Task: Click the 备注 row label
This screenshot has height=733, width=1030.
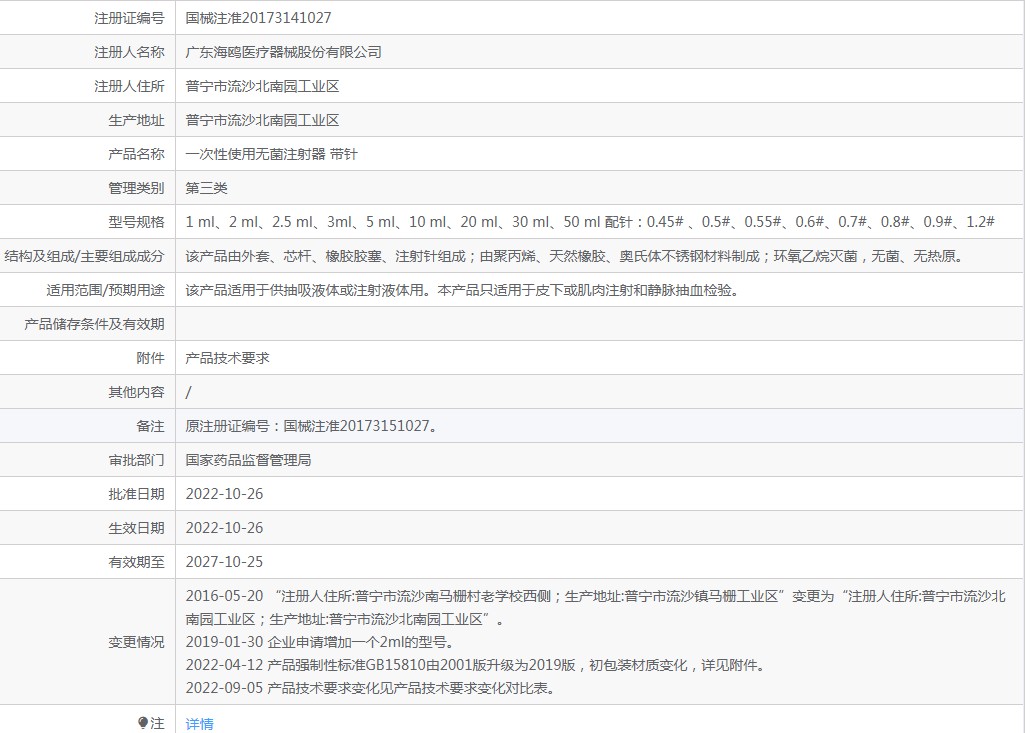Action: point(150,426)
